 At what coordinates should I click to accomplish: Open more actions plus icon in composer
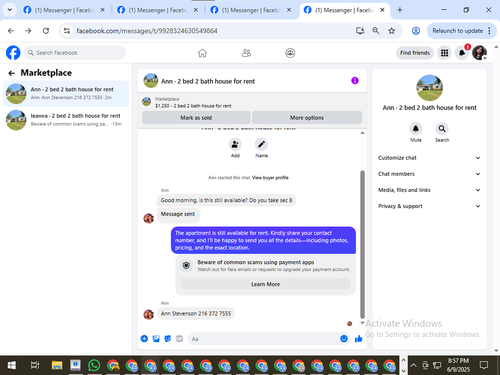pos(144,339)
